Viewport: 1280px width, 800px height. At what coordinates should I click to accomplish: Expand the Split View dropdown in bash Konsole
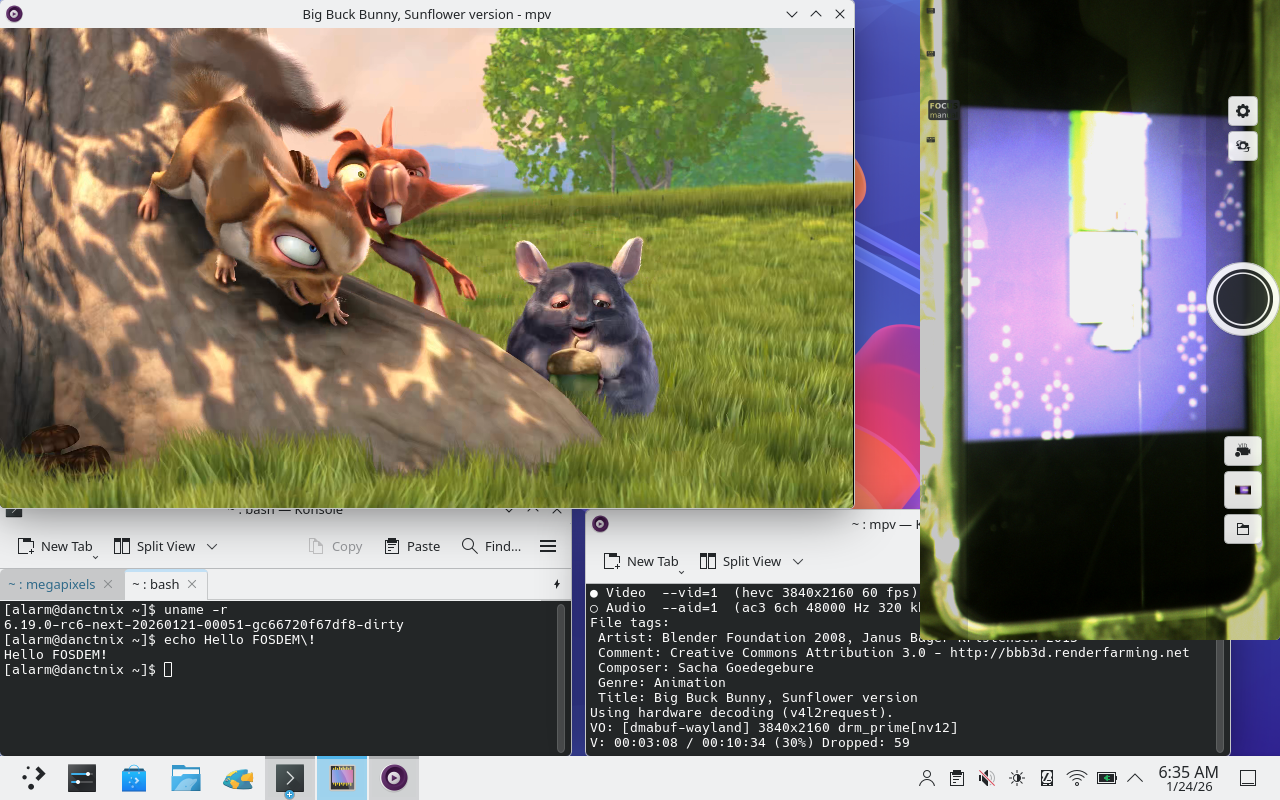click(x=212, y=546)
